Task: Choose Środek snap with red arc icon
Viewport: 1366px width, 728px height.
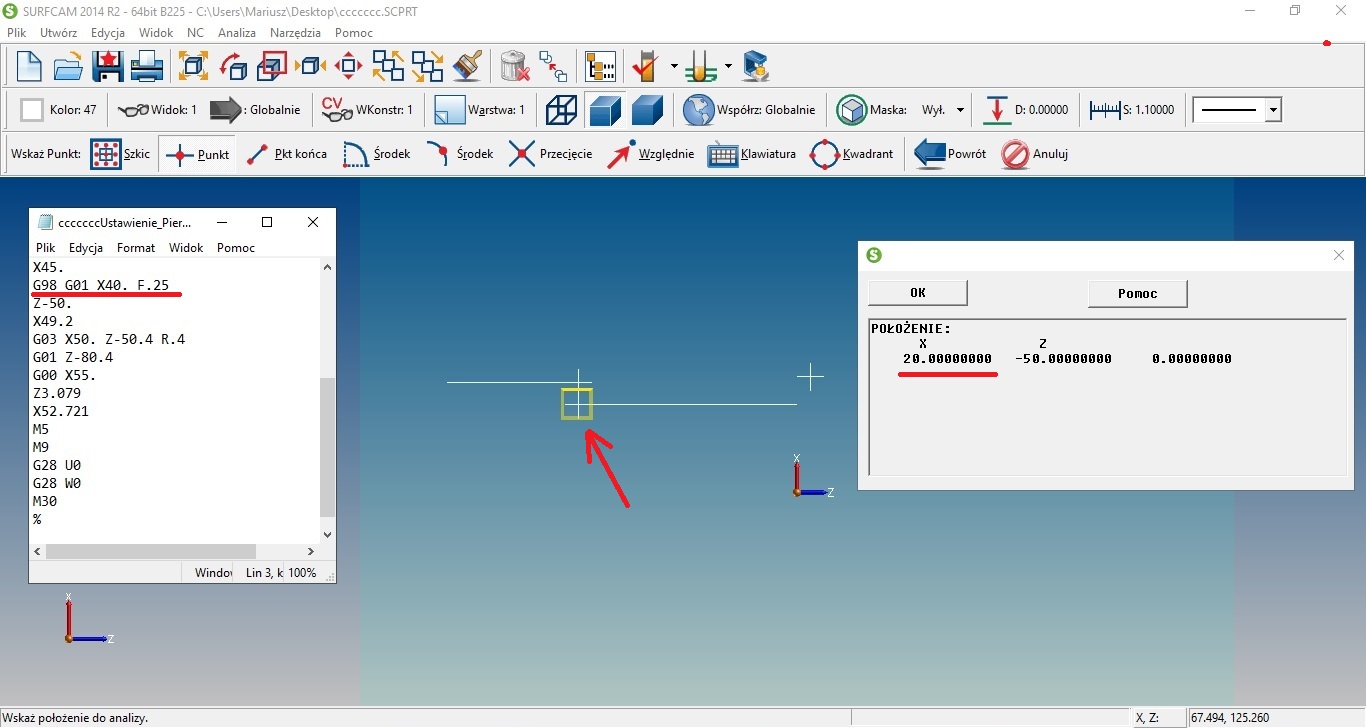Action: (x=459, y=154)
